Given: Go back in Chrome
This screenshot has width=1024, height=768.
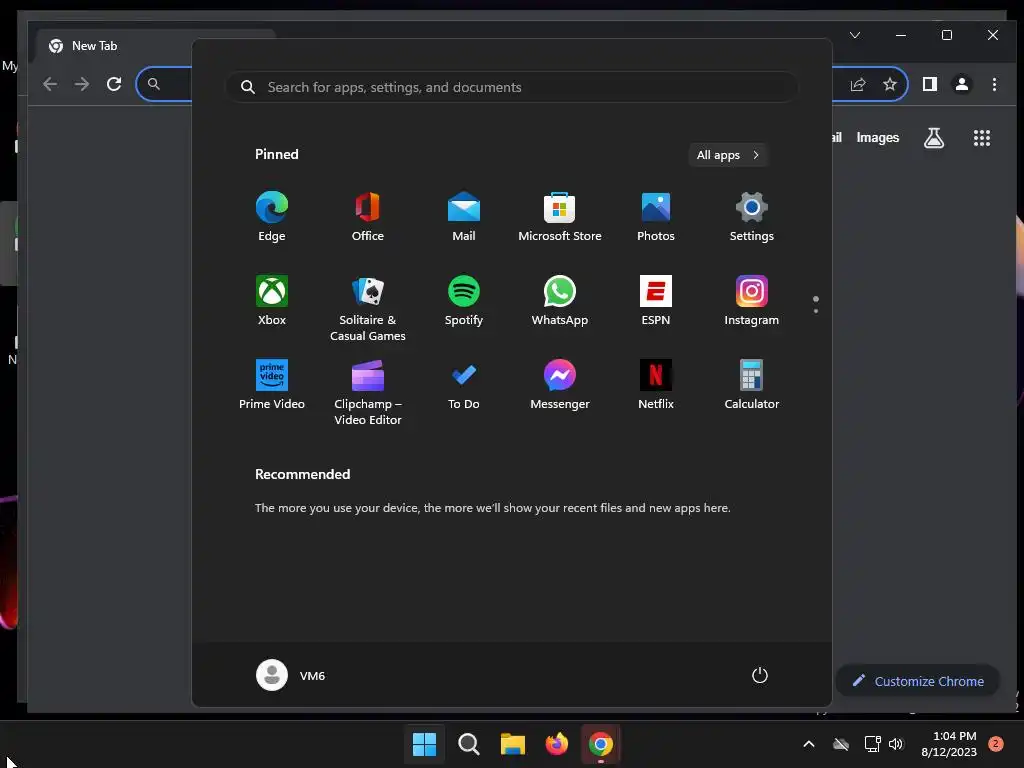Looking at the screenshot, I should (x=50, y=84).
